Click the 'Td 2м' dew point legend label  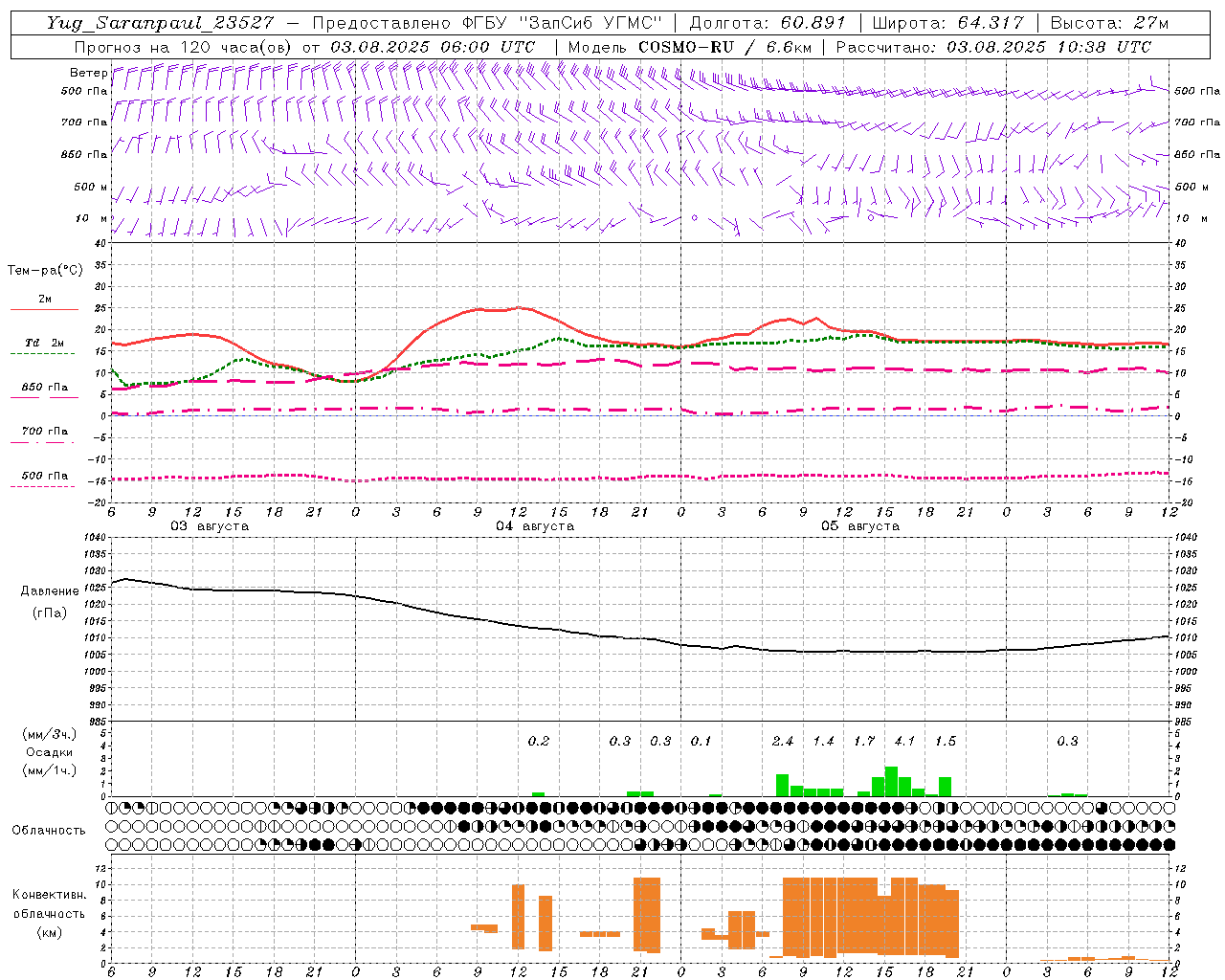coord(44,343)
